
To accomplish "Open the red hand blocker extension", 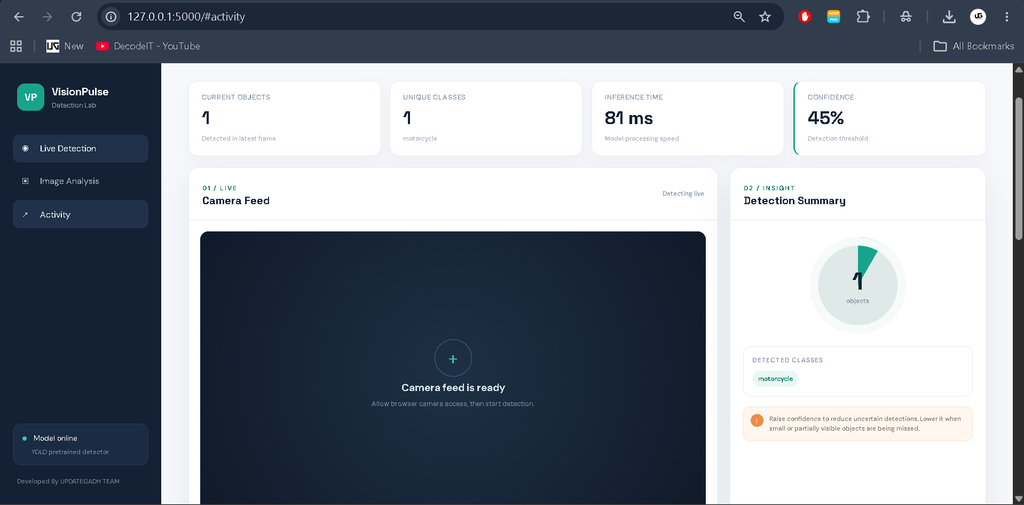I will click(805, 17).
